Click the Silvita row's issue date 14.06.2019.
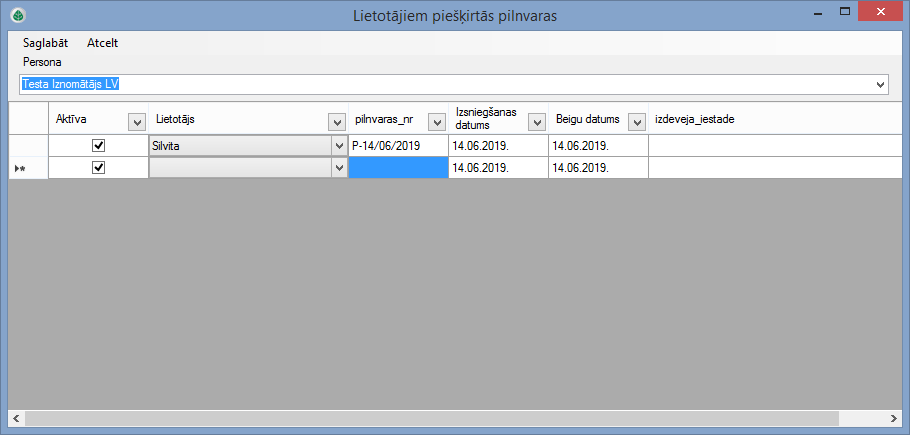 [x=498, y=146]
